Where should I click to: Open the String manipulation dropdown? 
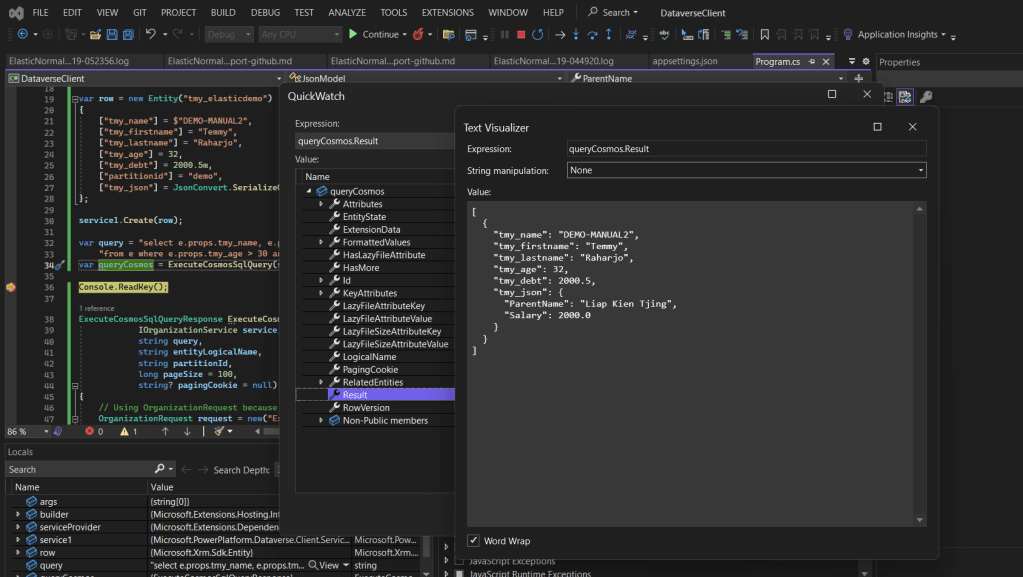click(x=746, y=170)
